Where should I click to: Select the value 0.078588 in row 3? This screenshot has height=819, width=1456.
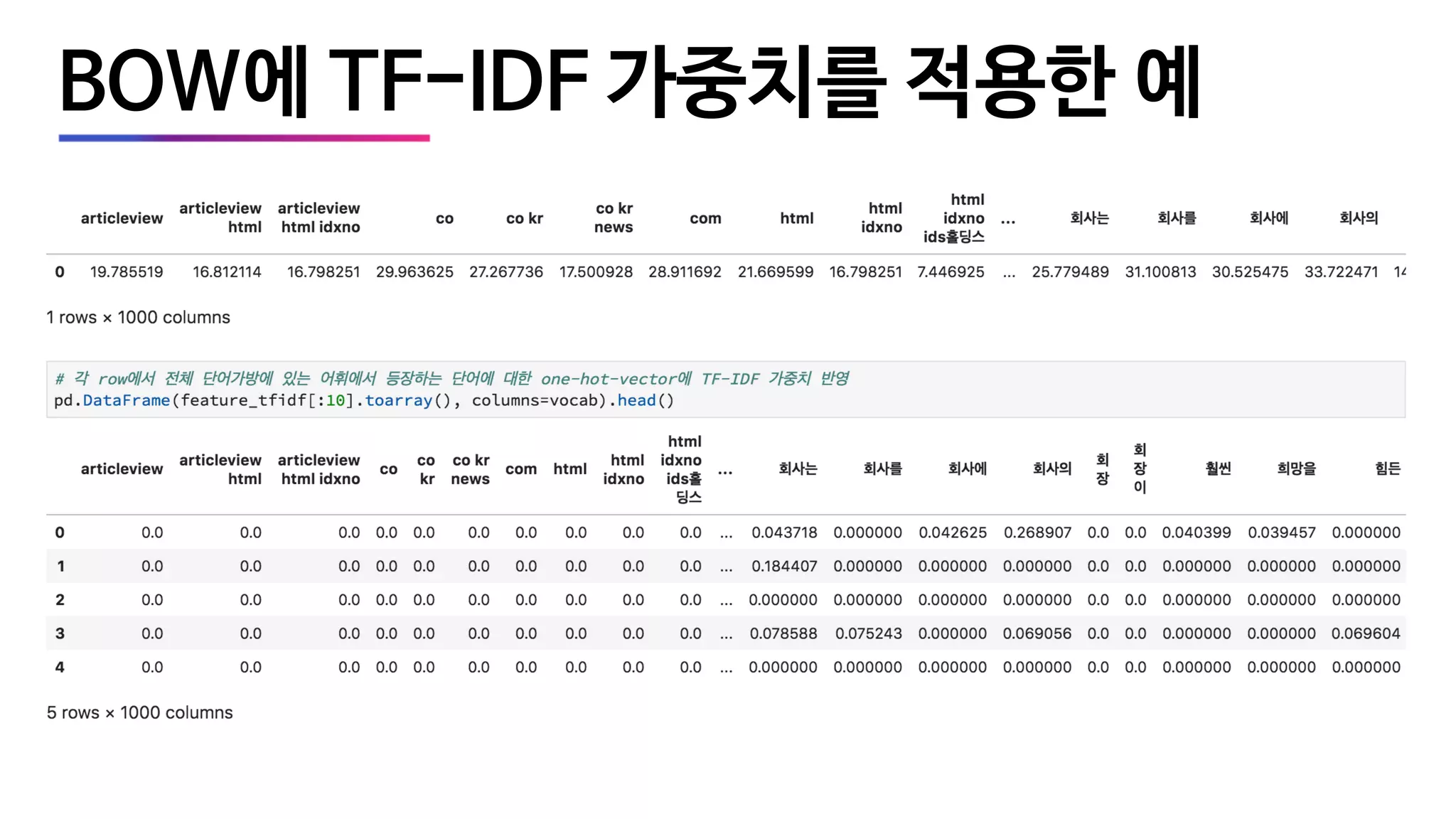[x=783, y=634]
